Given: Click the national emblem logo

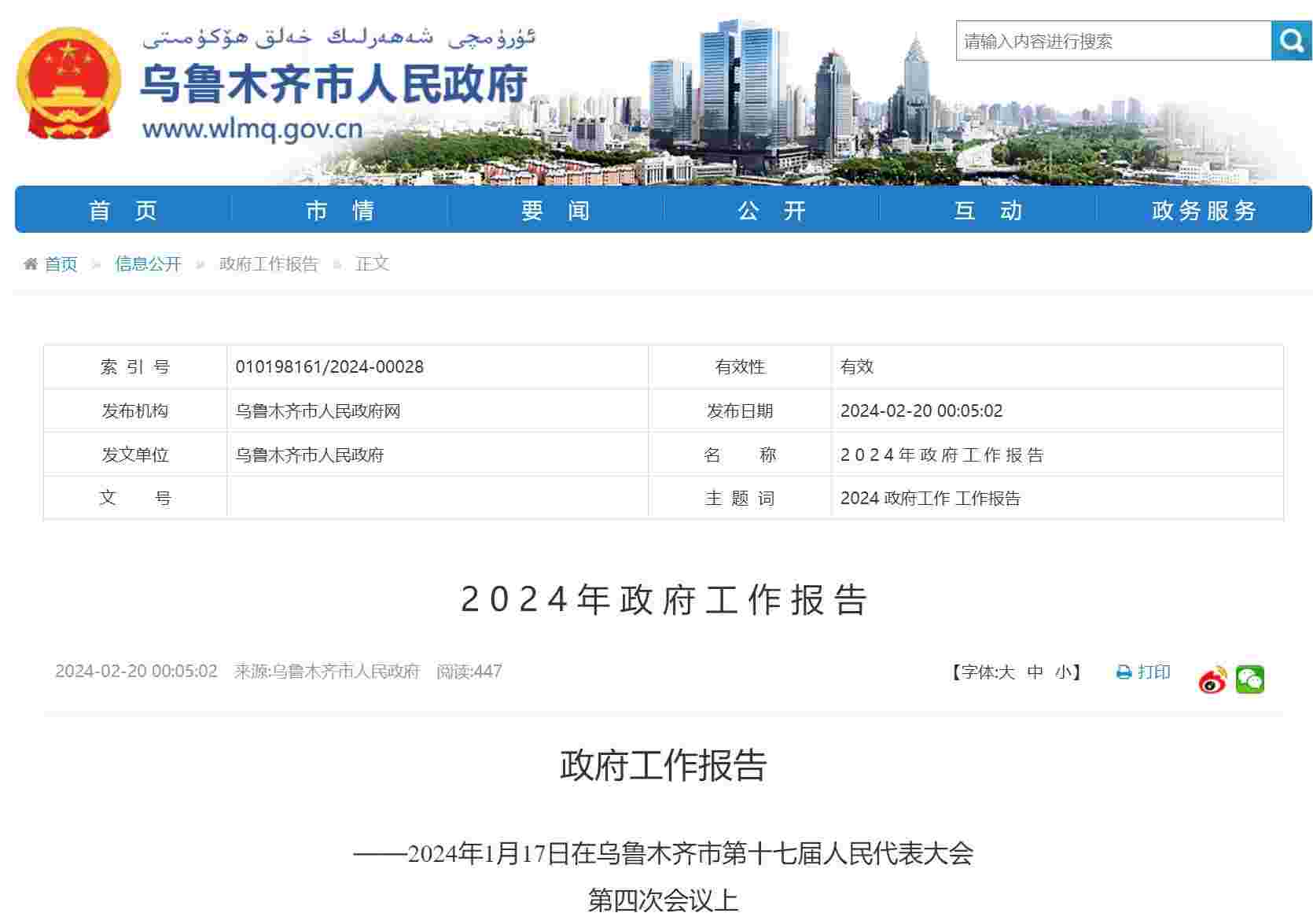Looking at the screenshot, I should pos(68,84).
